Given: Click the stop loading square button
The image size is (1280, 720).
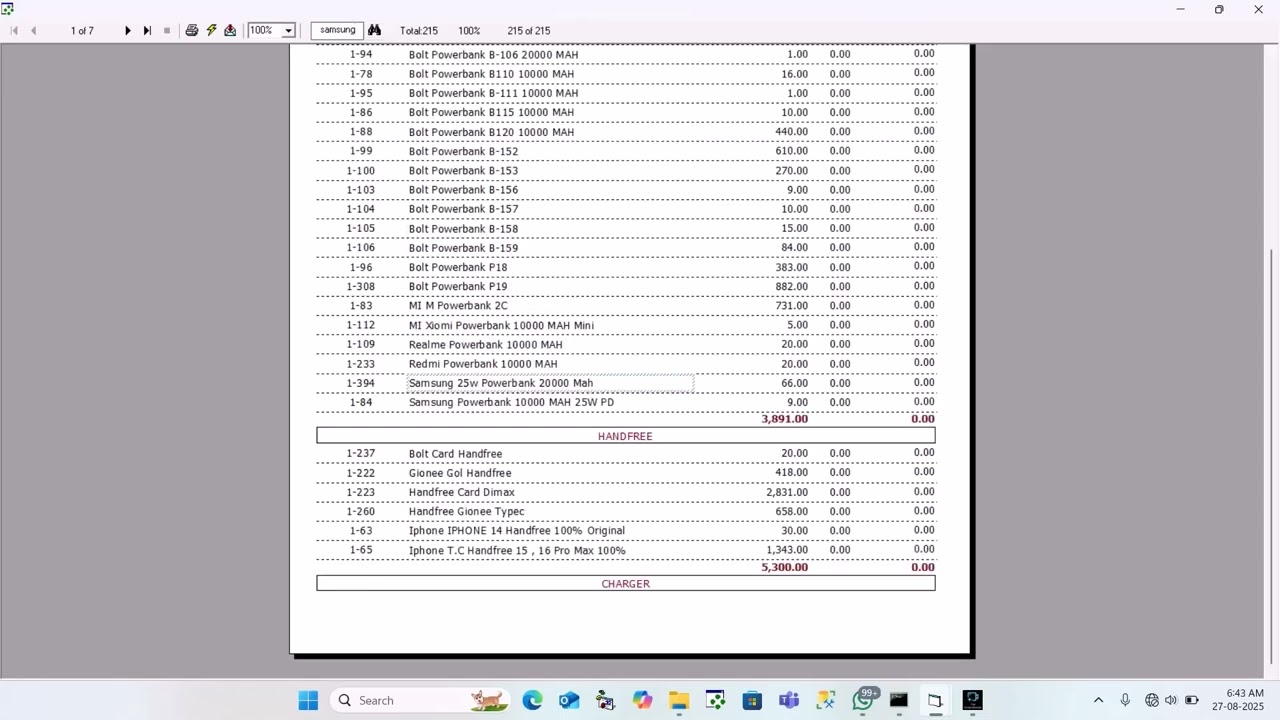Looking at the screenshot, I should 167,31.
